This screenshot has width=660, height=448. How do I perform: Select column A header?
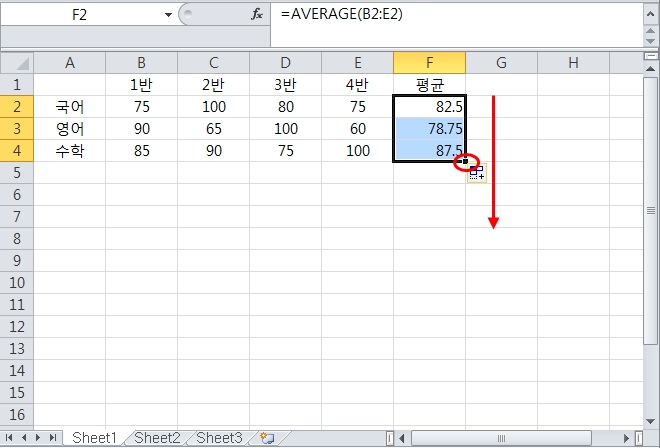[x=70, y=63]
